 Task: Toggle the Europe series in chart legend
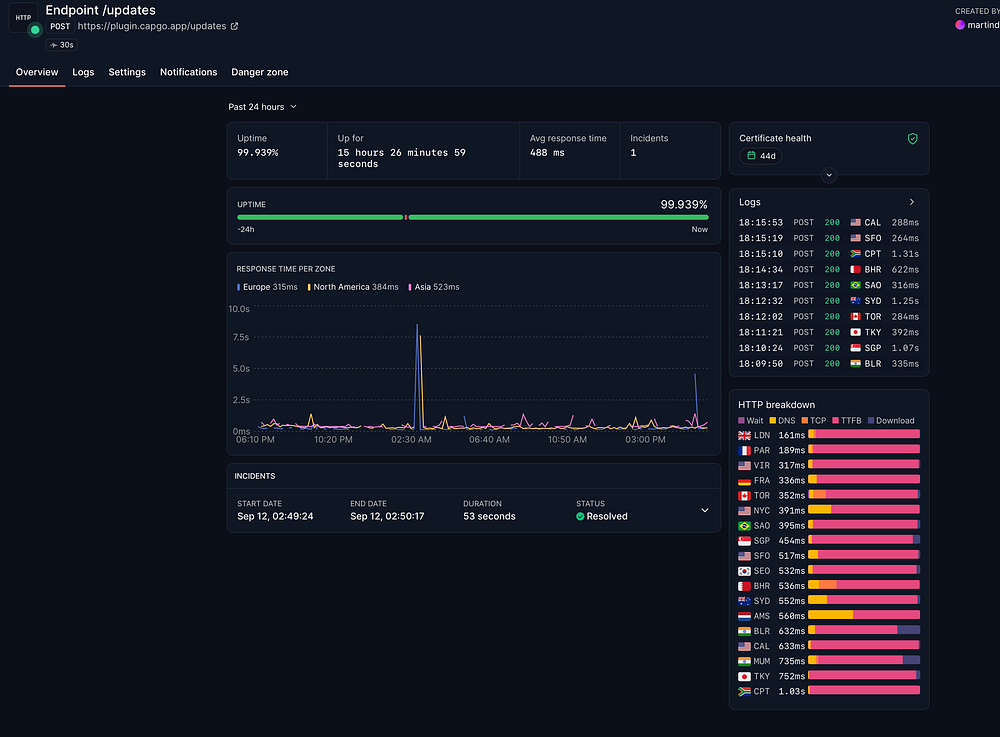pos(267,287)
